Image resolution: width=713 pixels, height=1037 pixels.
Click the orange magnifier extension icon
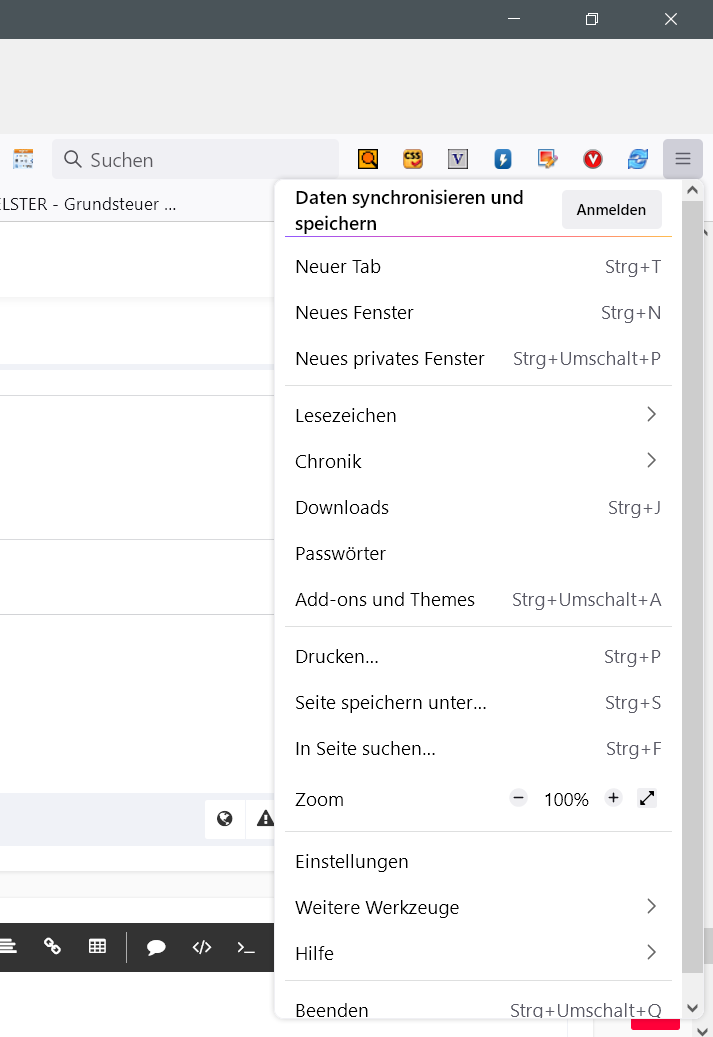pyautogui.click(x=368, y=159)
